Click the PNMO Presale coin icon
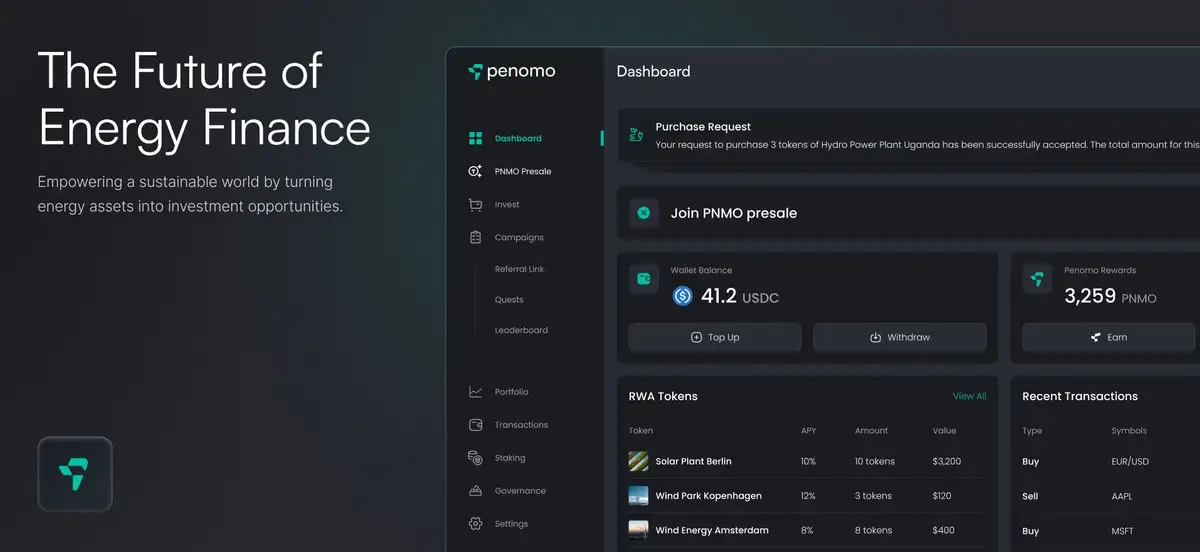 pyautogui.click(x=475, y=171)
